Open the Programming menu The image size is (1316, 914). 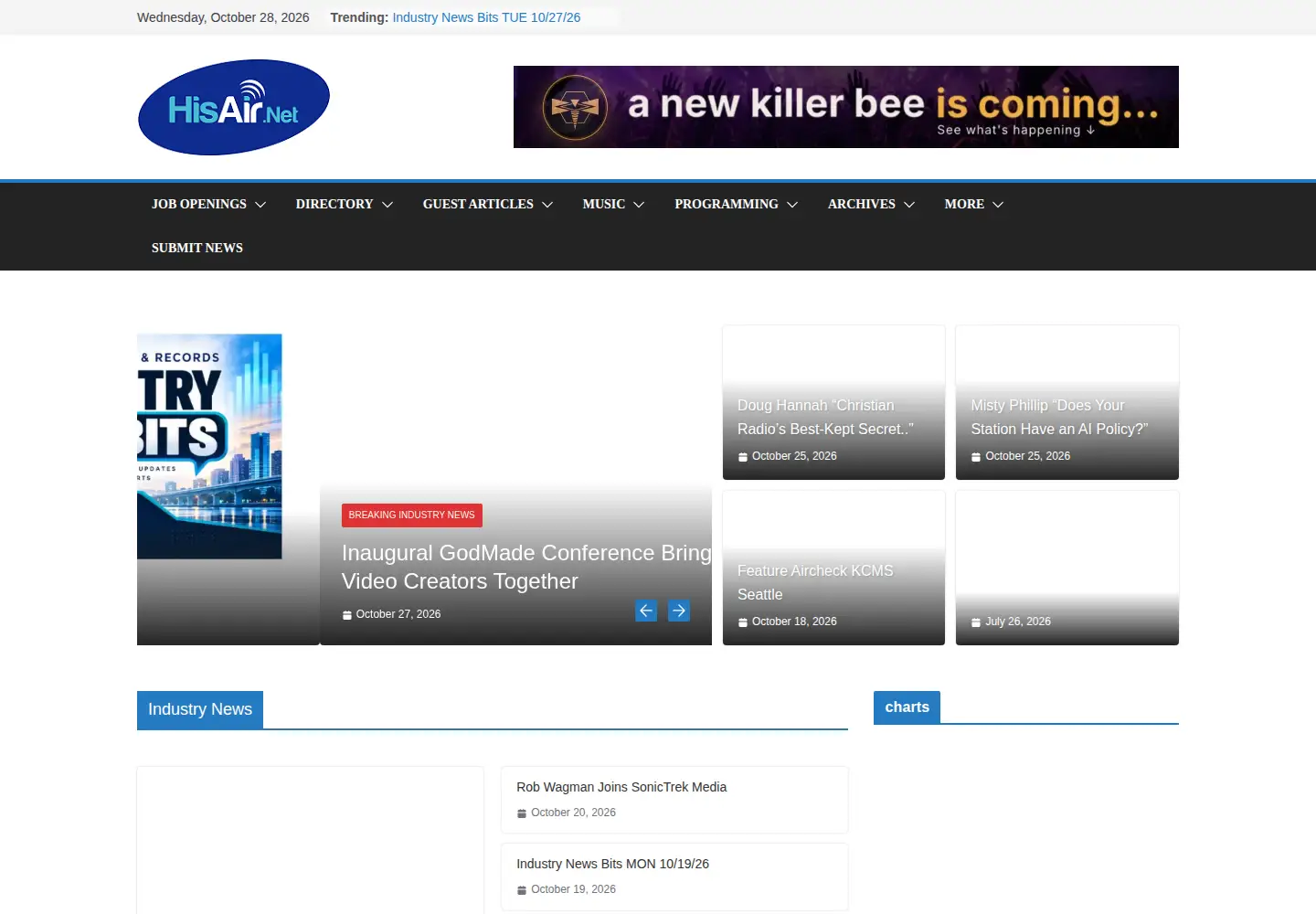(x=727, y=204)
